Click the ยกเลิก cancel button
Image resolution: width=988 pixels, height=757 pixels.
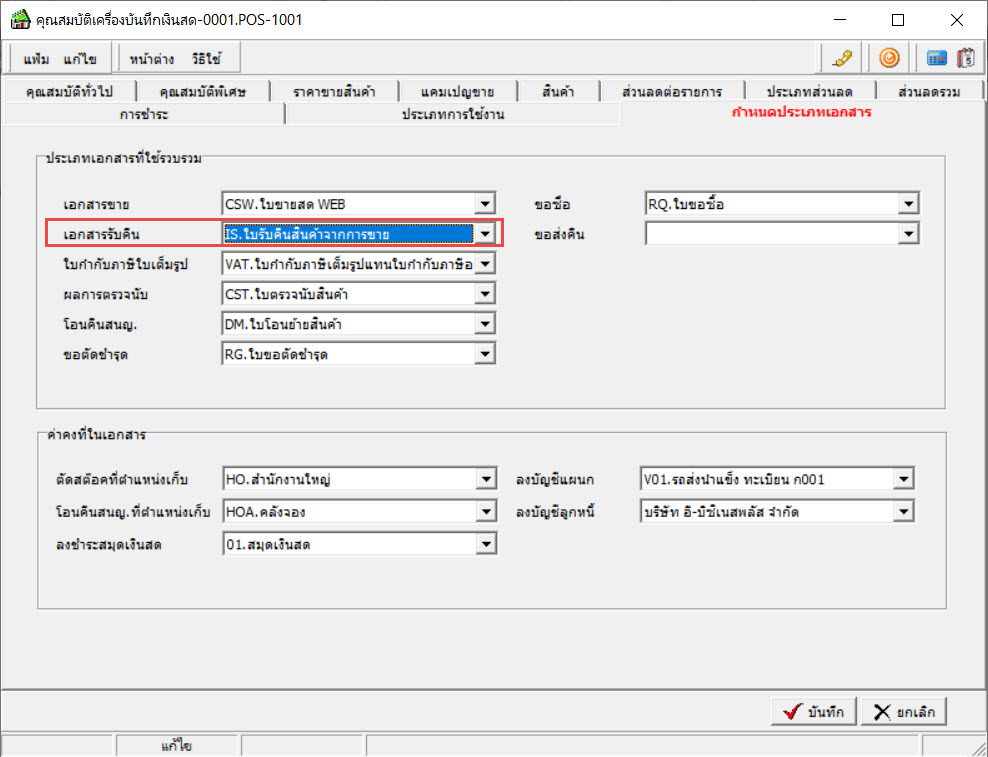click(x=904, y=712)
